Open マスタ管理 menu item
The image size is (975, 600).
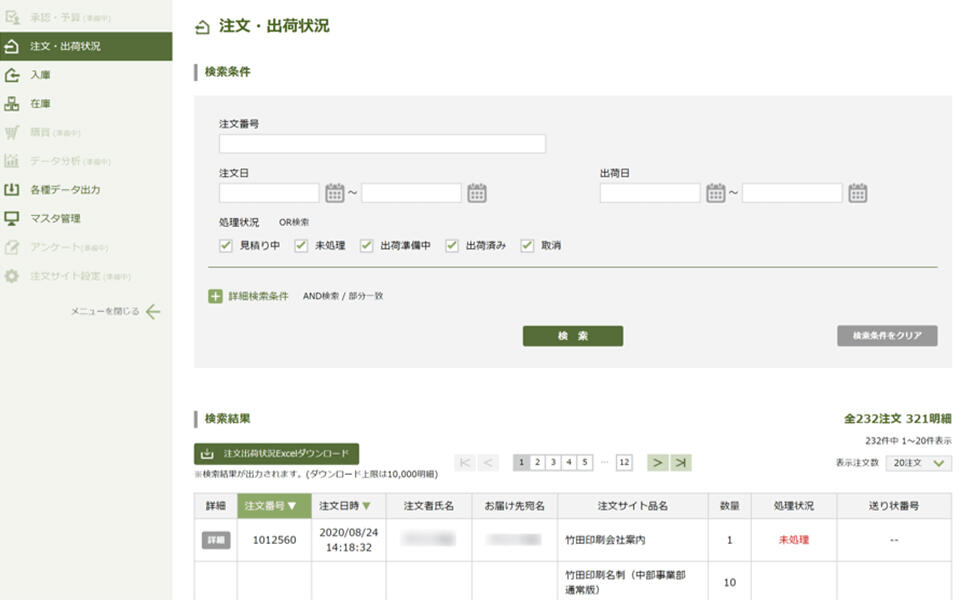[x=55, y=218]
